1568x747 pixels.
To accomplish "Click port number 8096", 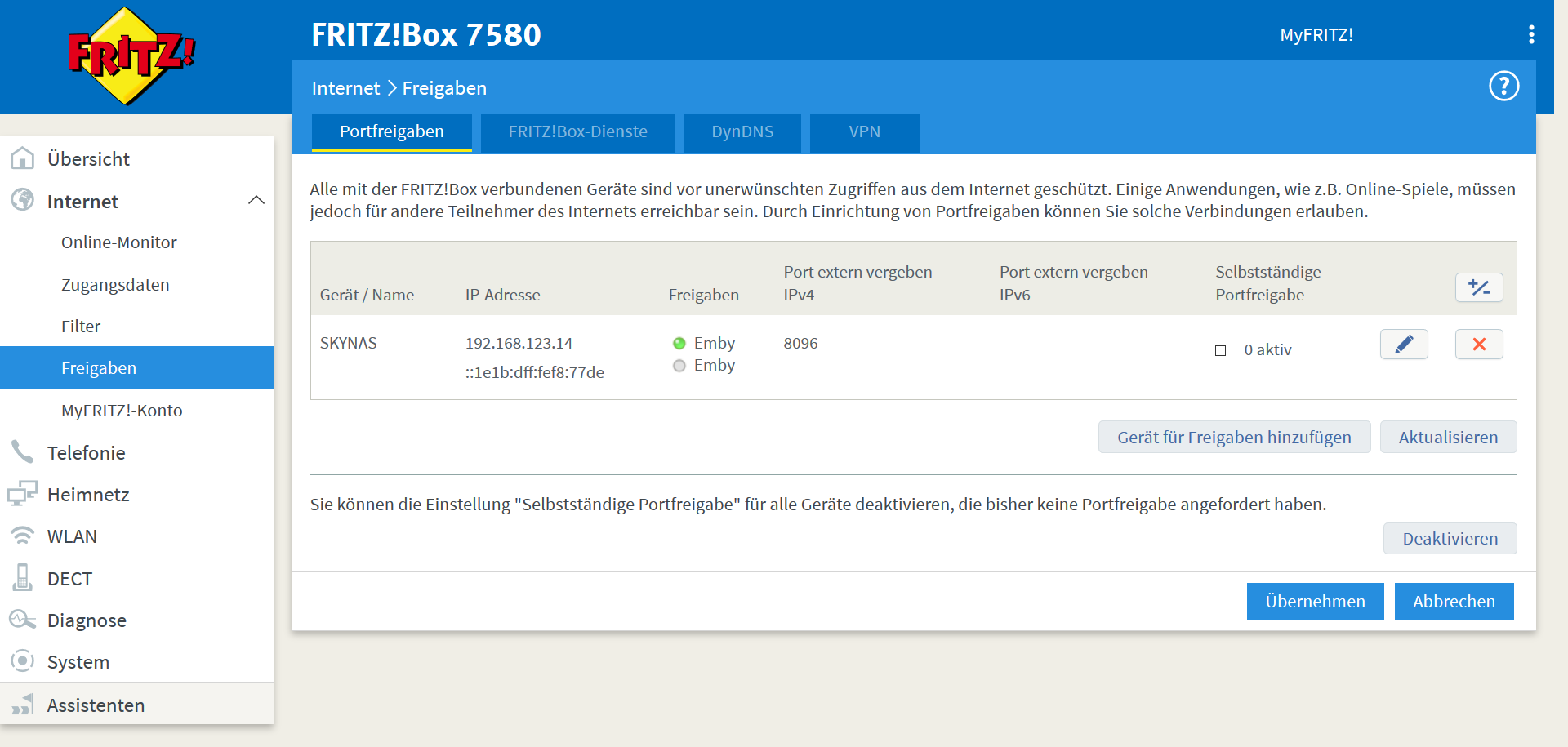I will pyautogui.click(x=800, y=343).
